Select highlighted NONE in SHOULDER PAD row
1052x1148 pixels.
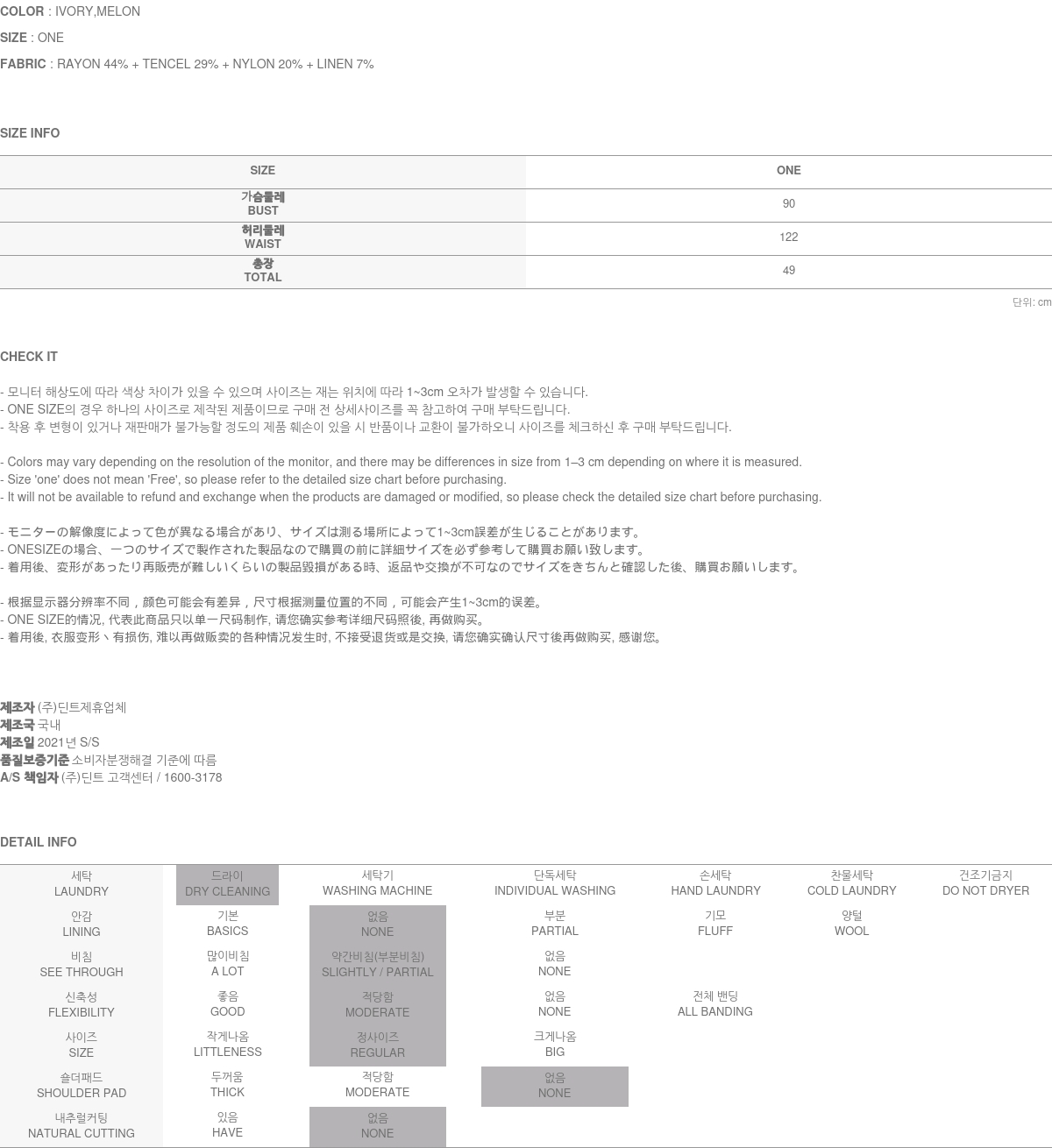click(555, 1087)
